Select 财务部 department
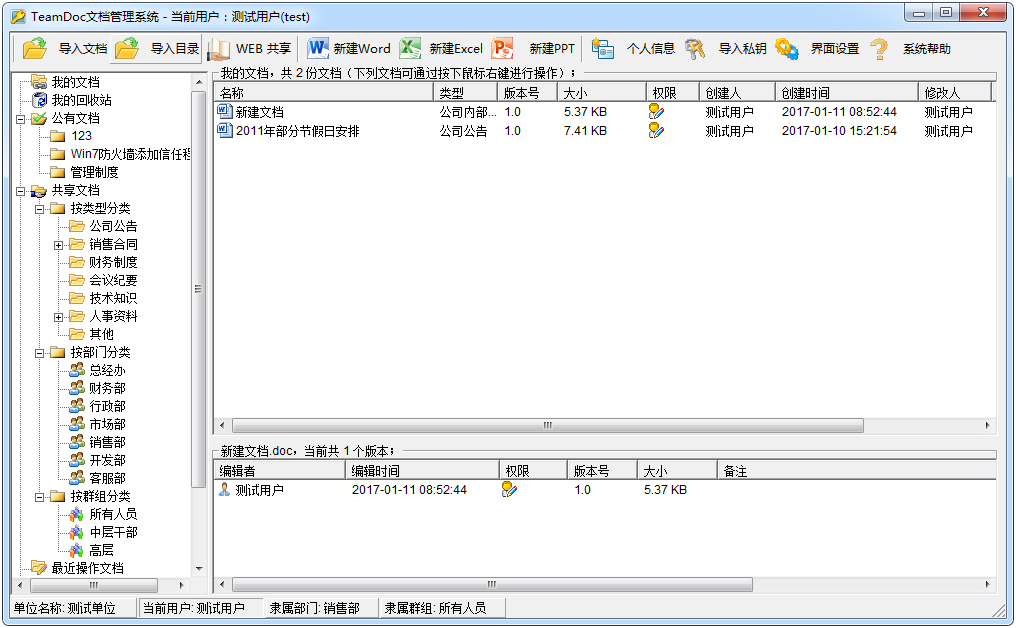Screen dimensions: 1016x628 tap(108, 388)
